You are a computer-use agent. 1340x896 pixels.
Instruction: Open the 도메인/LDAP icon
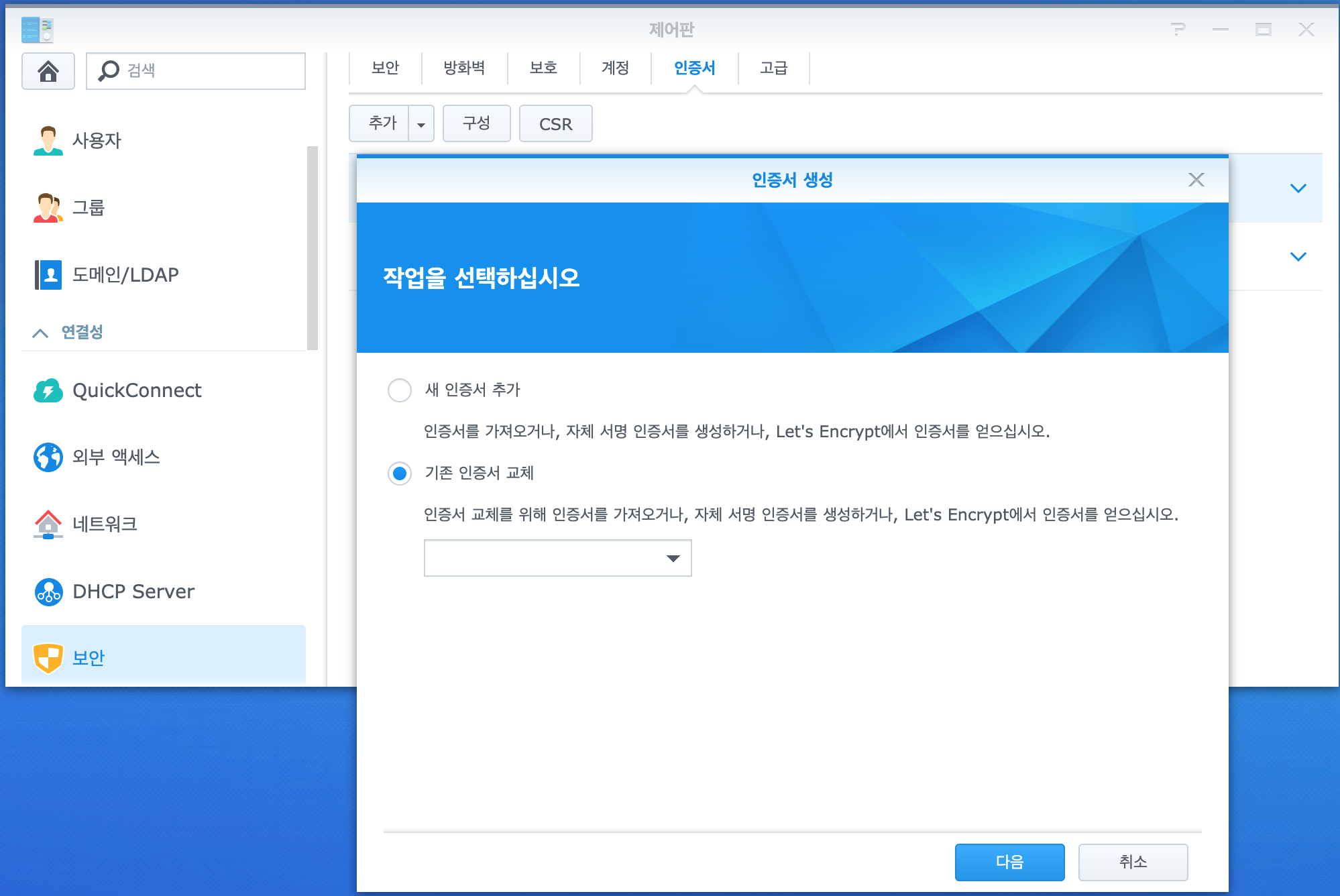click(48, 274)
